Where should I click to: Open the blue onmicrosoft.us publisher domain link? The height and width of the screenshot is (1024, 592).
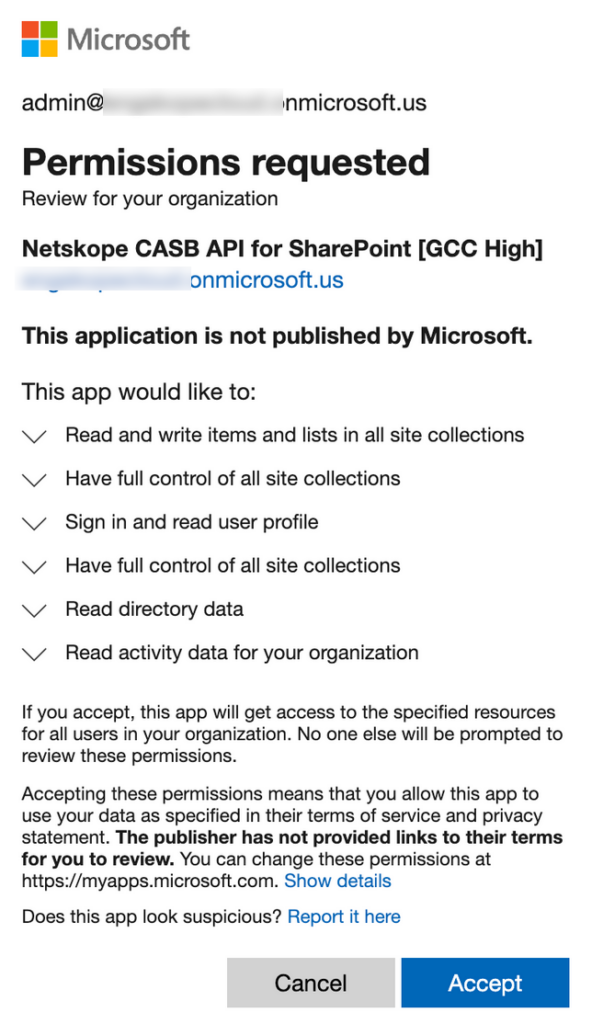tap(182, 280)
